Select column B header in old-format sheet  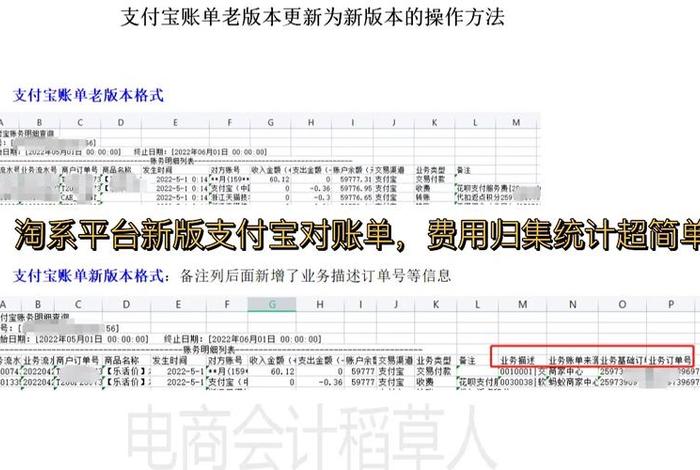pyautogui.click(x=39, y=122)
